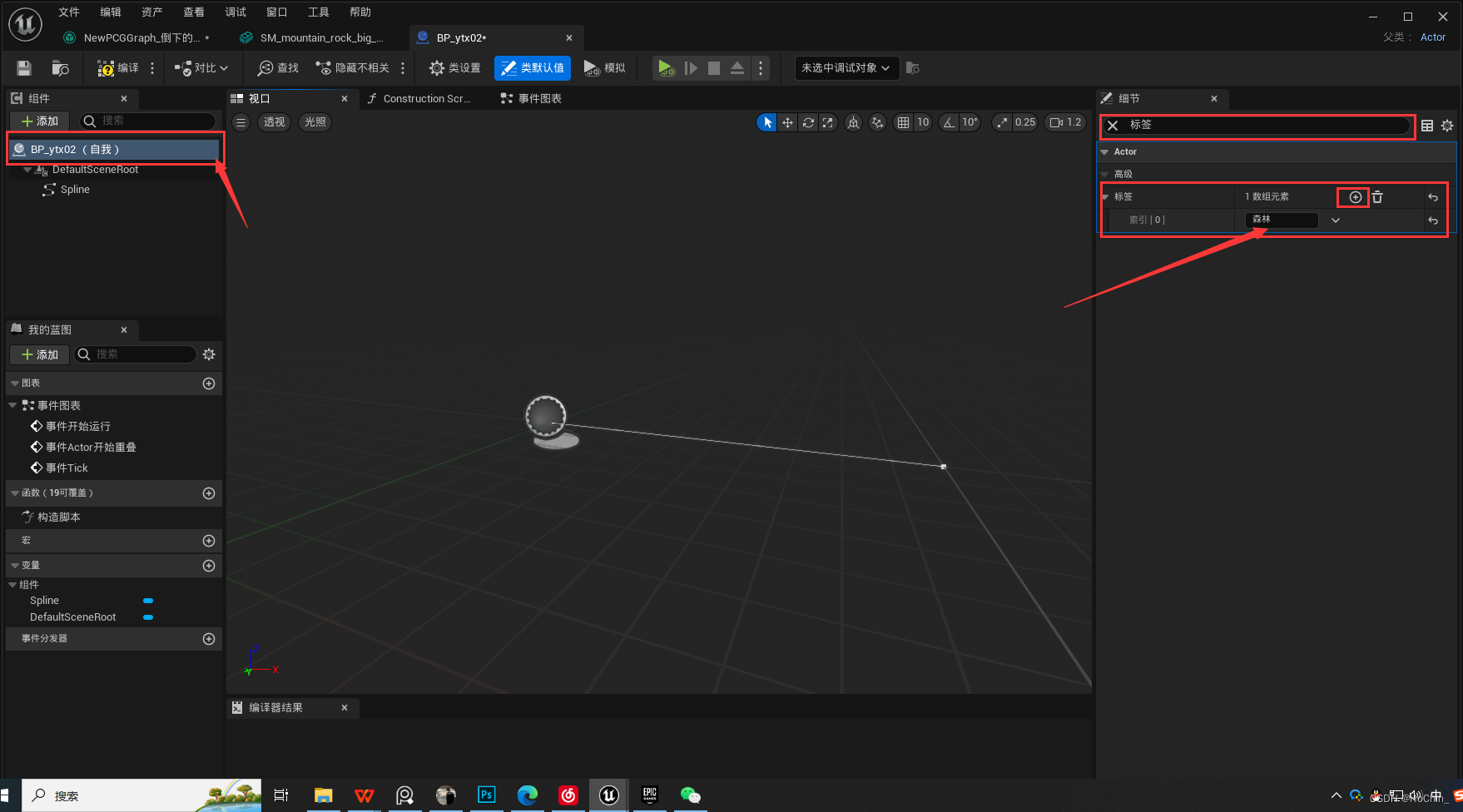Collapse the Actor category in details

(x=1104, y=152)
